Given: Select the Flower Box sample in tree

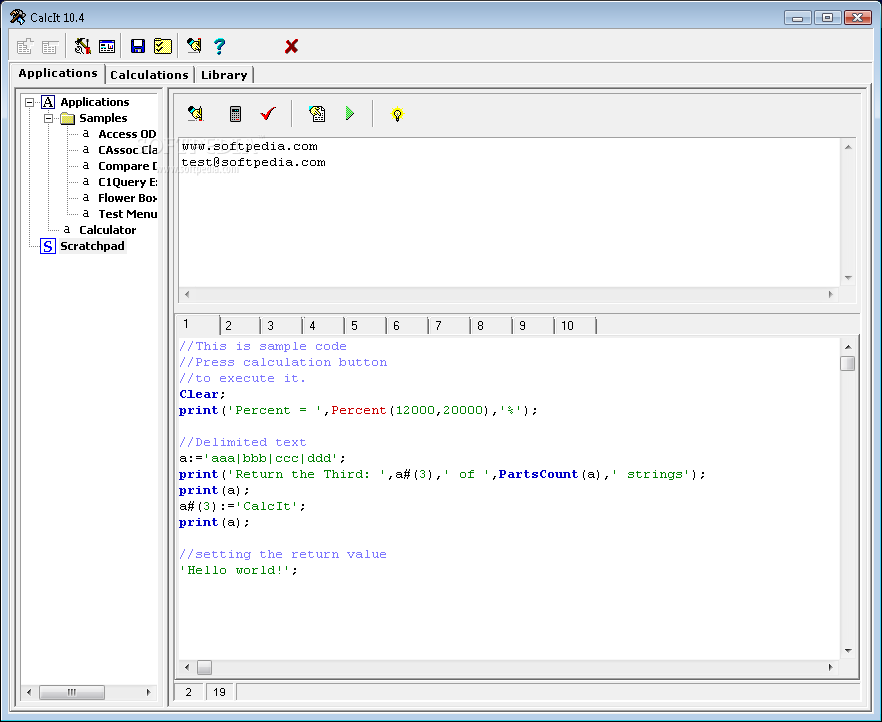Looking at the screenshot, I should point(127,198).
